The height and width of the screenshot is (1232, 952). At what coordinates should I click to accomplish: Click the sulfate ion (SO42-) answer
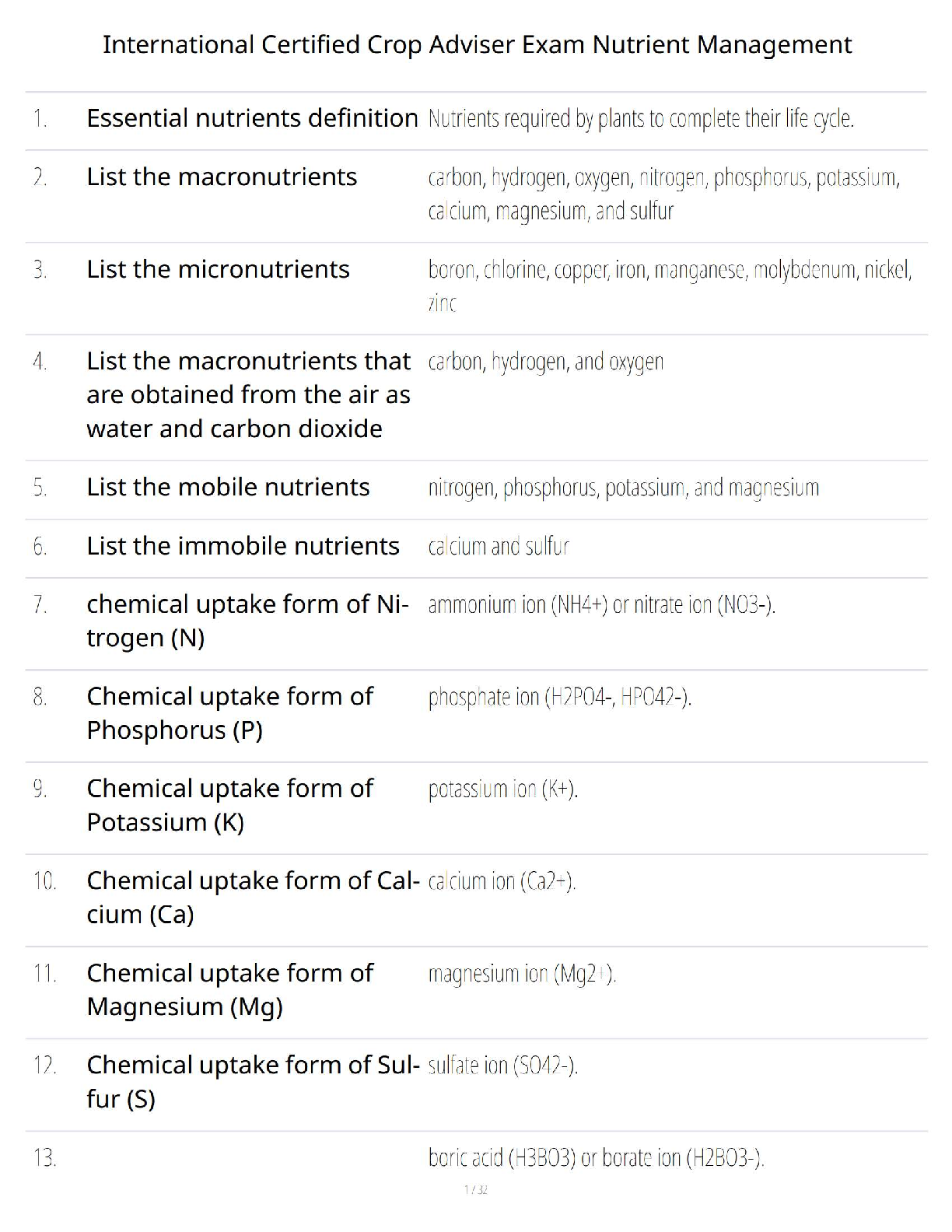502,1066
